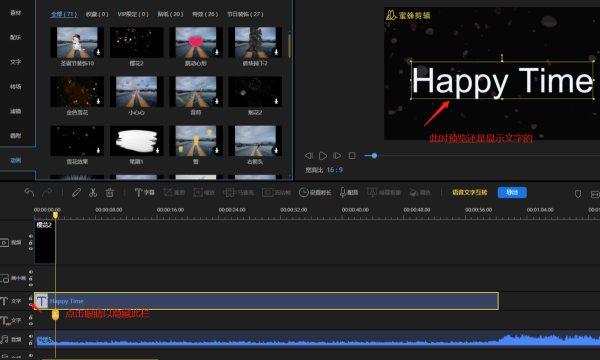The width and height of the screenshot is (600, 360).
Task: Click the blue 导出 export button
Action: 512,192
